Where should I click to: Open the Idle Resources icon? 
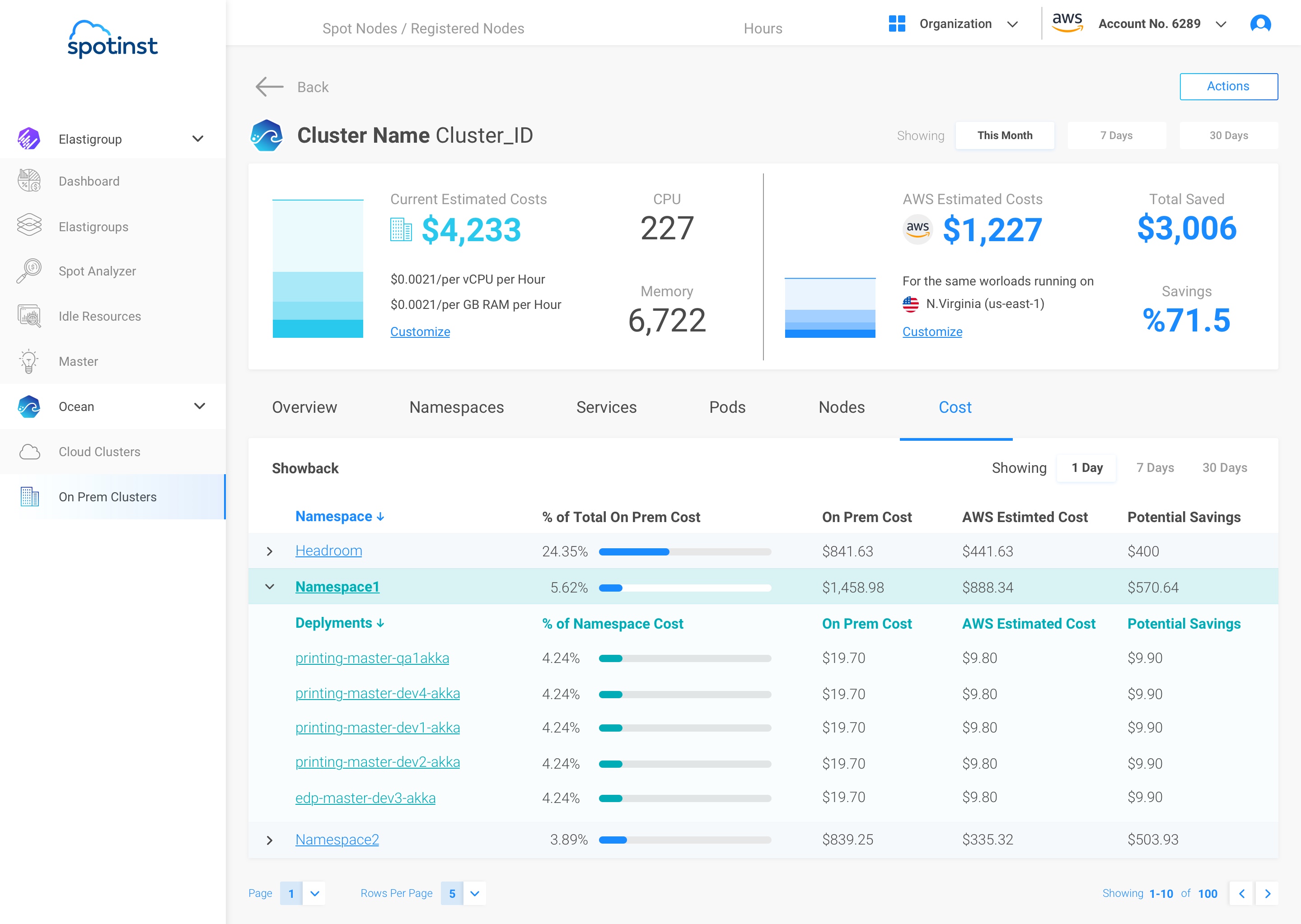(x=29, y=316)
